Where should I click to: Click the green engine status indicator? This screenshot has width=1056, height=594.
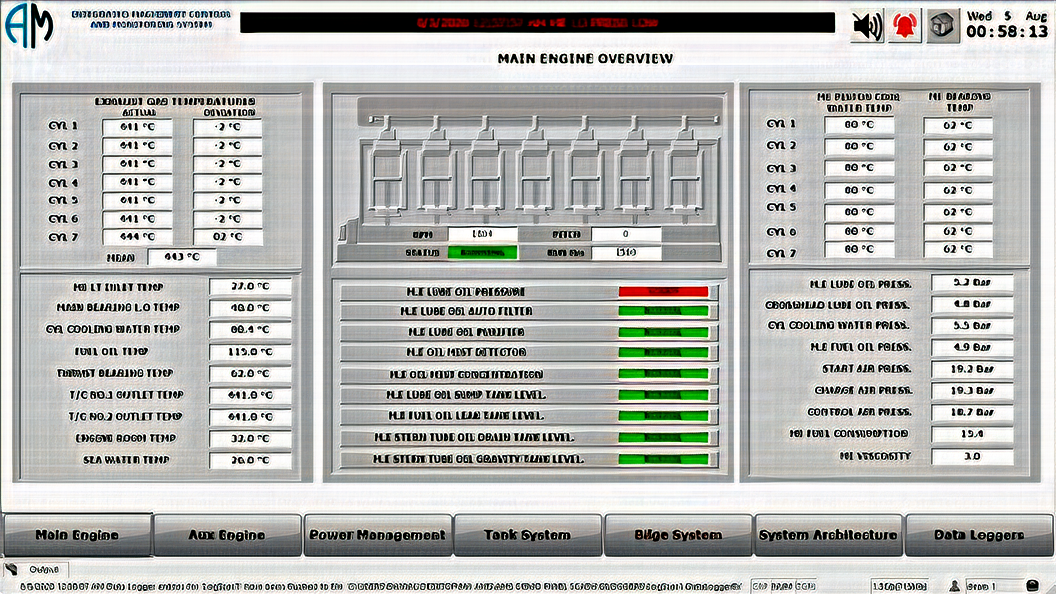click(483, 253)
